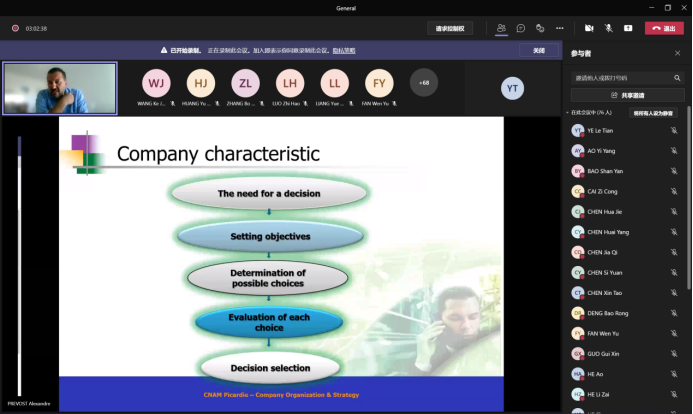Click the share invite button
Screen dimensions: 693x414
click(627, 95)
